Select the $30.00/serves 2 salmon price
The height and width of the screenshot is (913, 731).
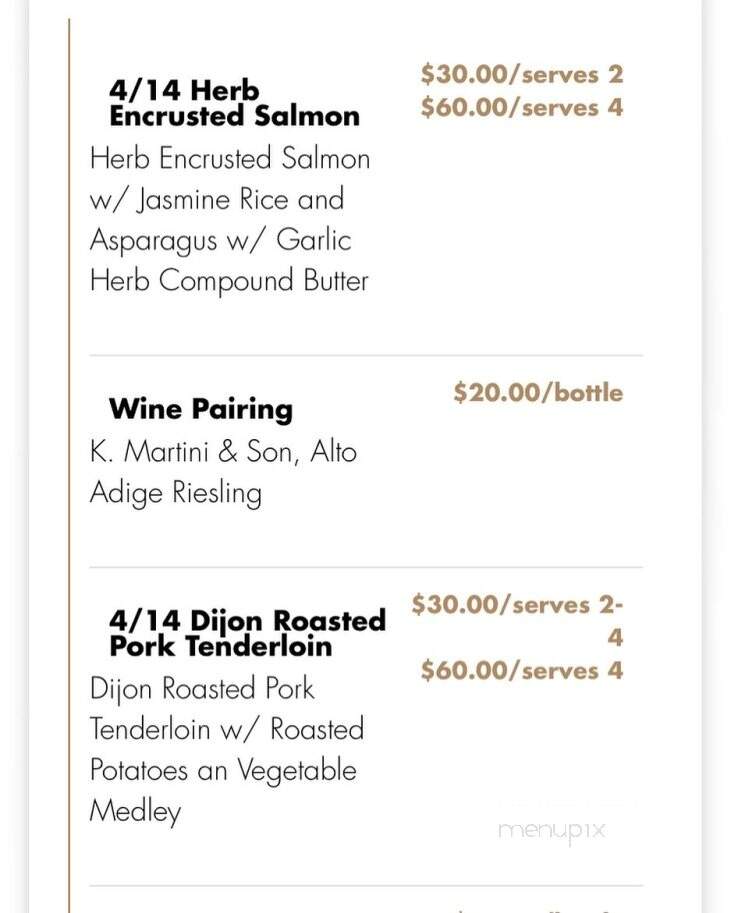522,75
